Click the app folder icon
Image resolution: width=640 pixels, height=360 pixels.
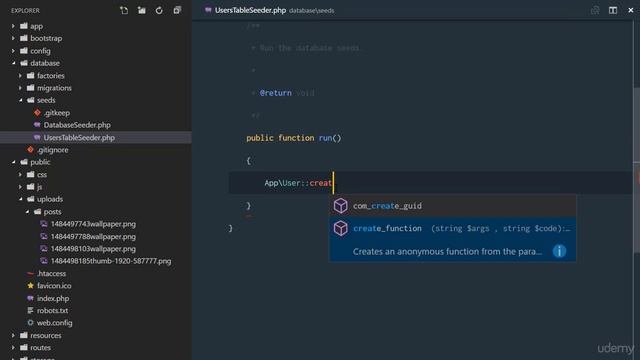pos(24,26)
